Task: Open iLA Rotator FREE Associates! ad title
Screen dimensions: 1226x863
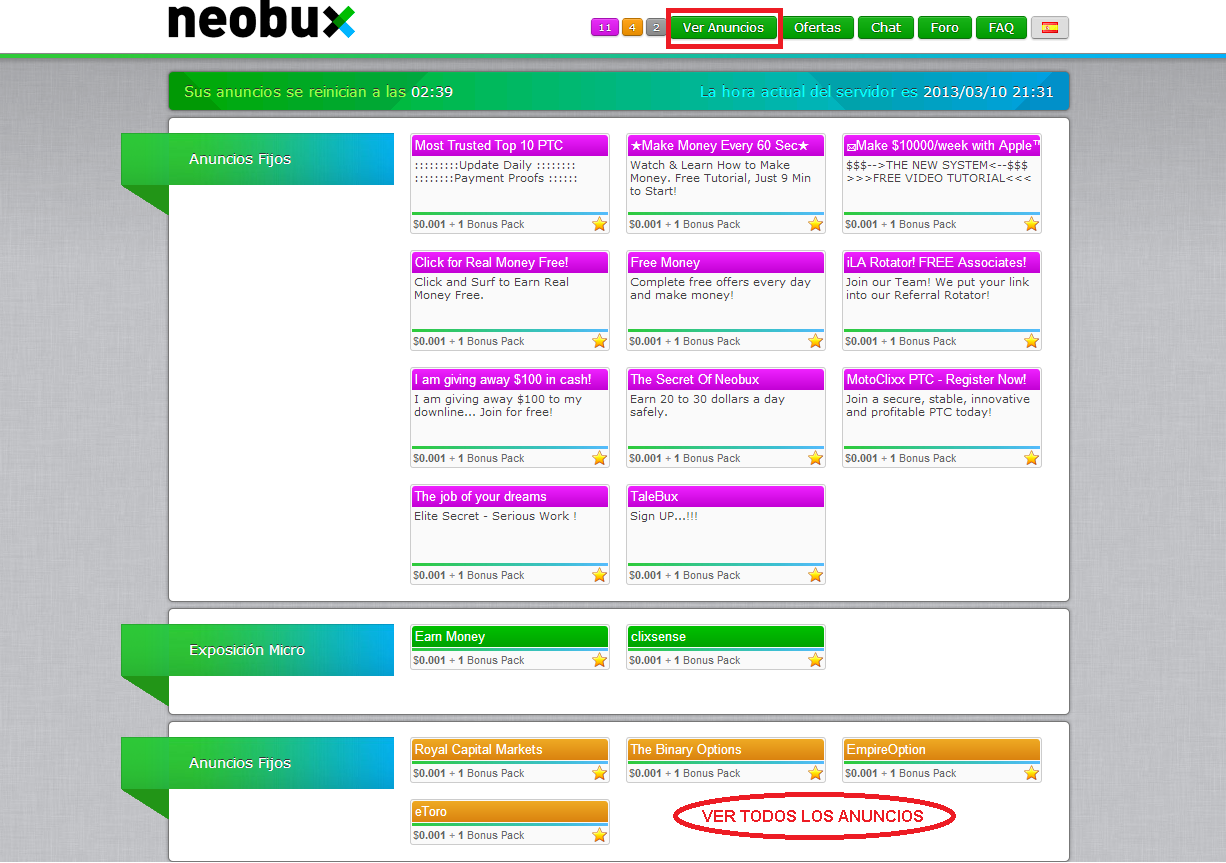Action: tap(942, 263)
